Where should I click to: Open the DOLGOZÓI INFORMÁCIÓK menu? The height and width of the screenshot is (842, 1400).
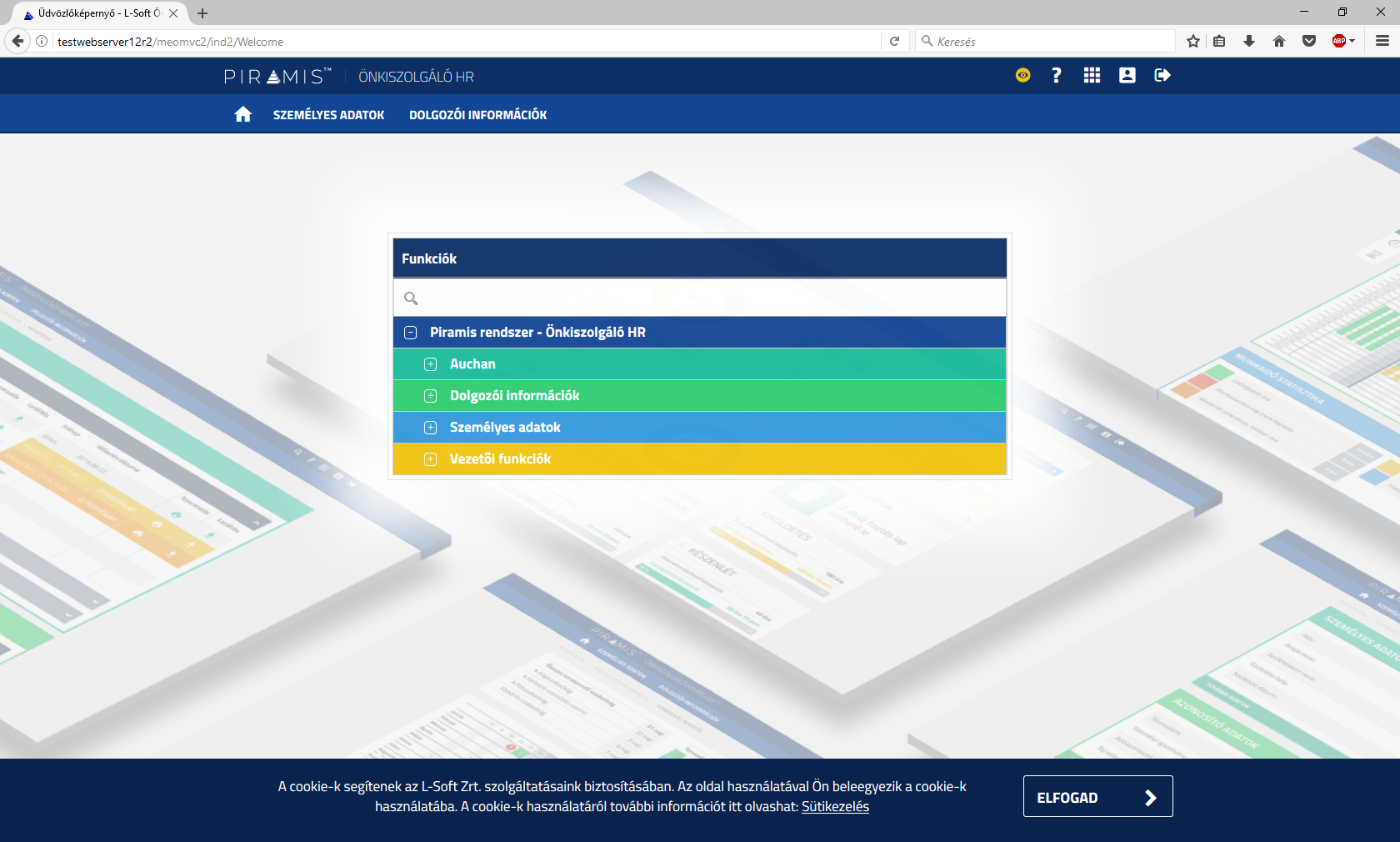[477, 115]
